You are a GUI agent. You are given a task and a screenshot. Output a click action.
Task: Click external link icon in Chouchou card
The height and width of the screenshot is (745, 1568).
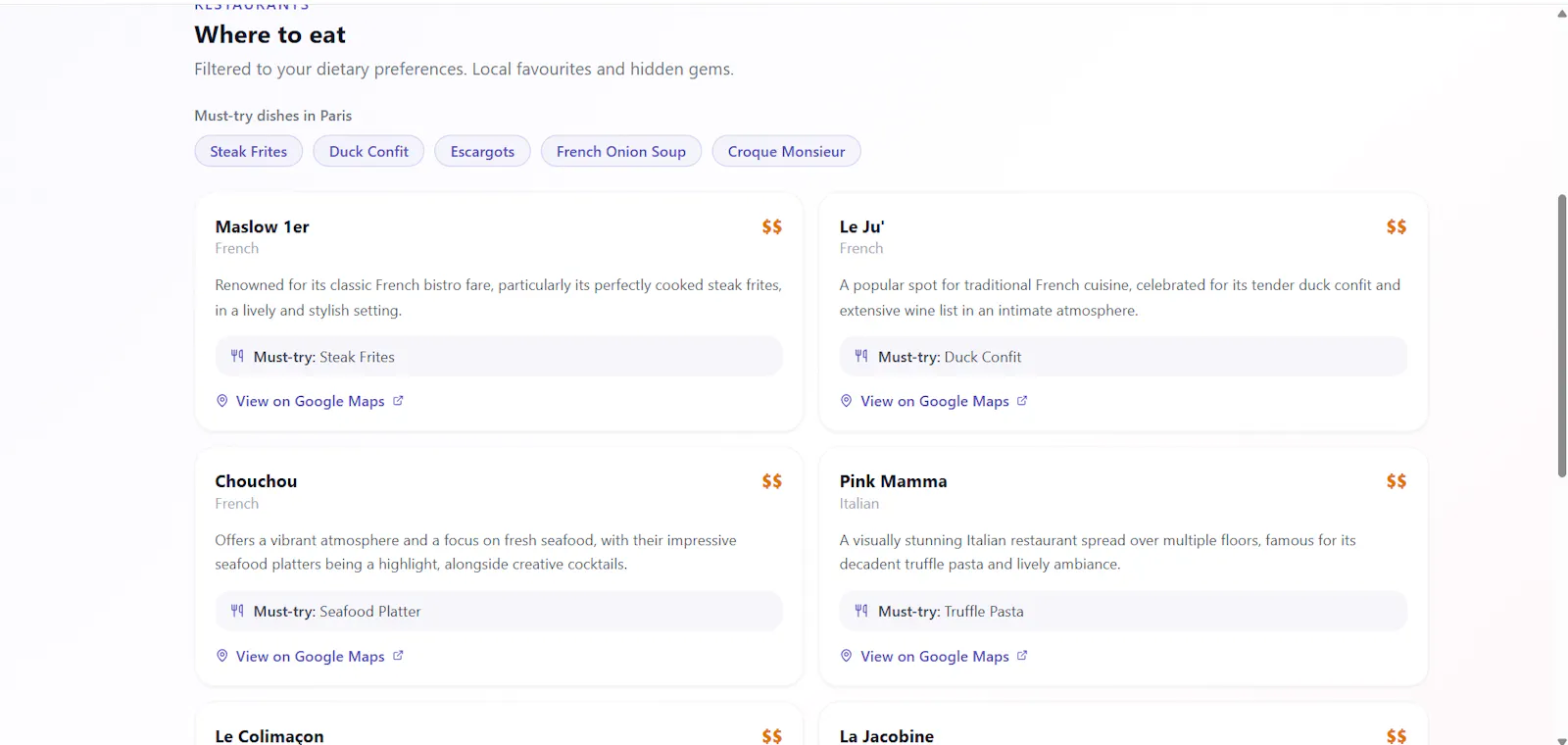tap(398, 655)
